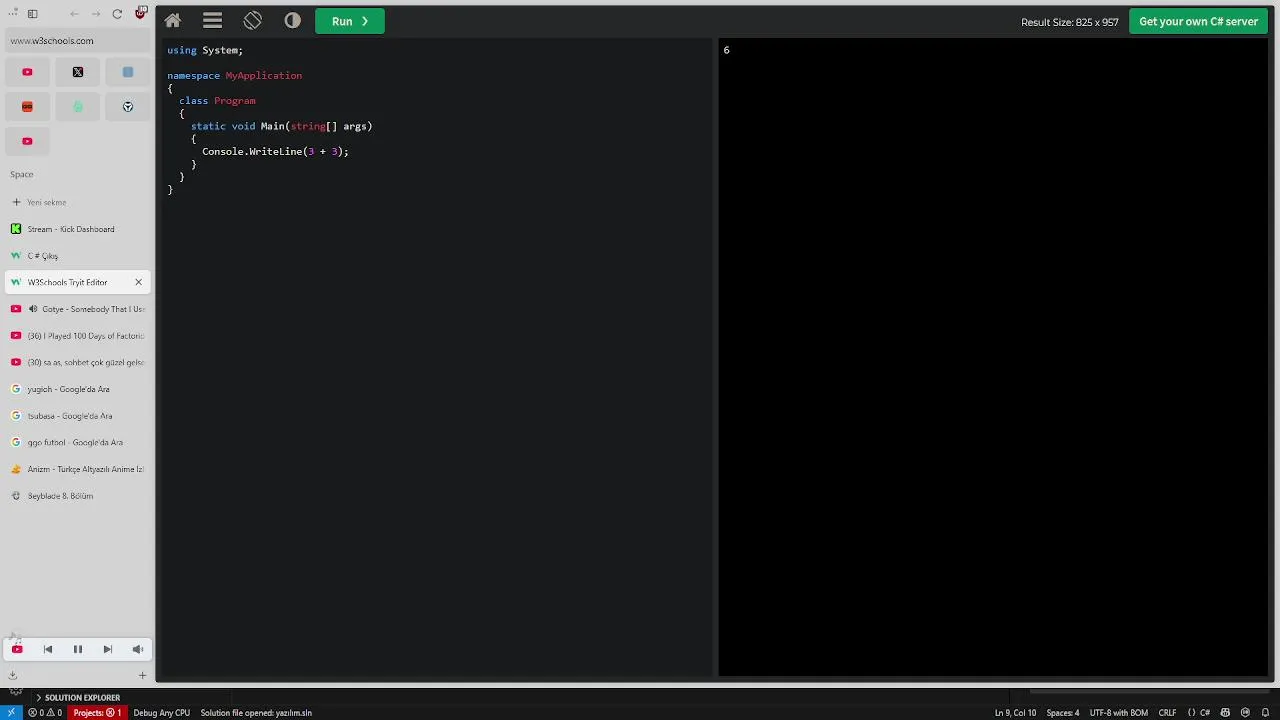Open browser downloads icon
Image resolution: width=1280 pixels, height=720 pixels.
(13, 676)
